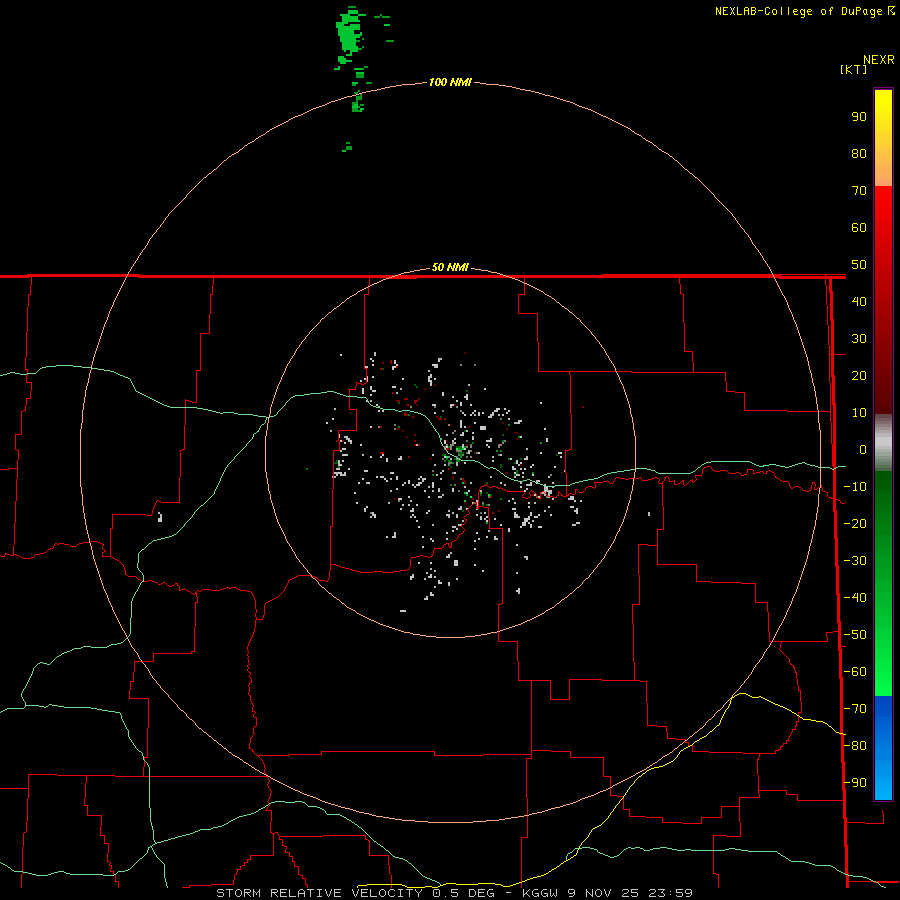Click the -40 tick label on the velocity scale

tap(855, 598)
